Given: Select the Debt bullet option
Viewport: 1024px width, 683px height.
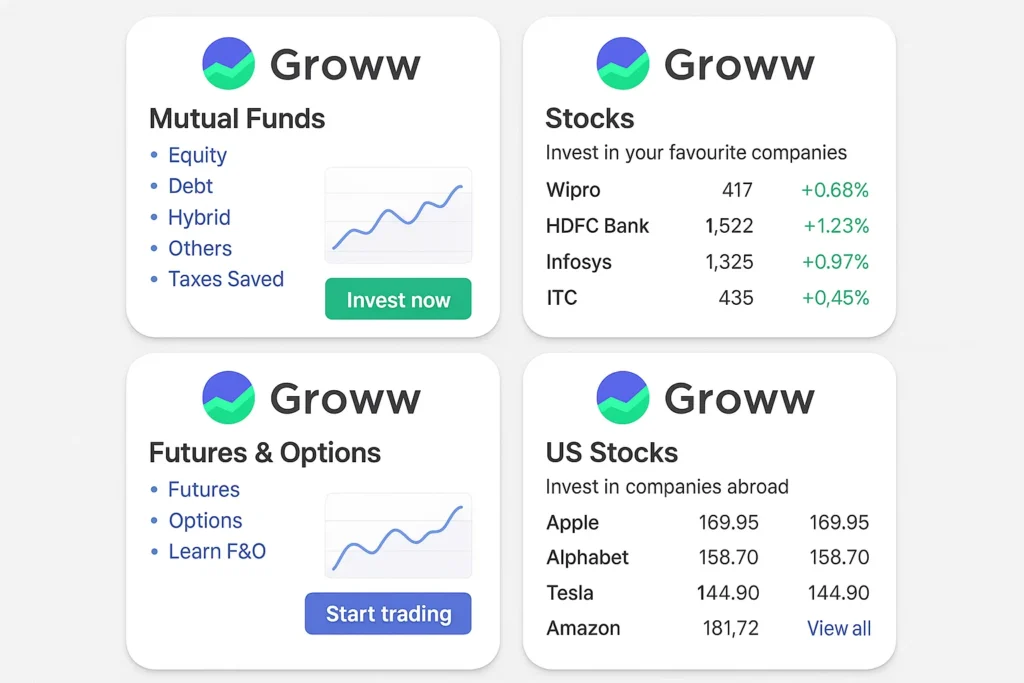Looking at the screenshot, I should click(x=190, y=187).
